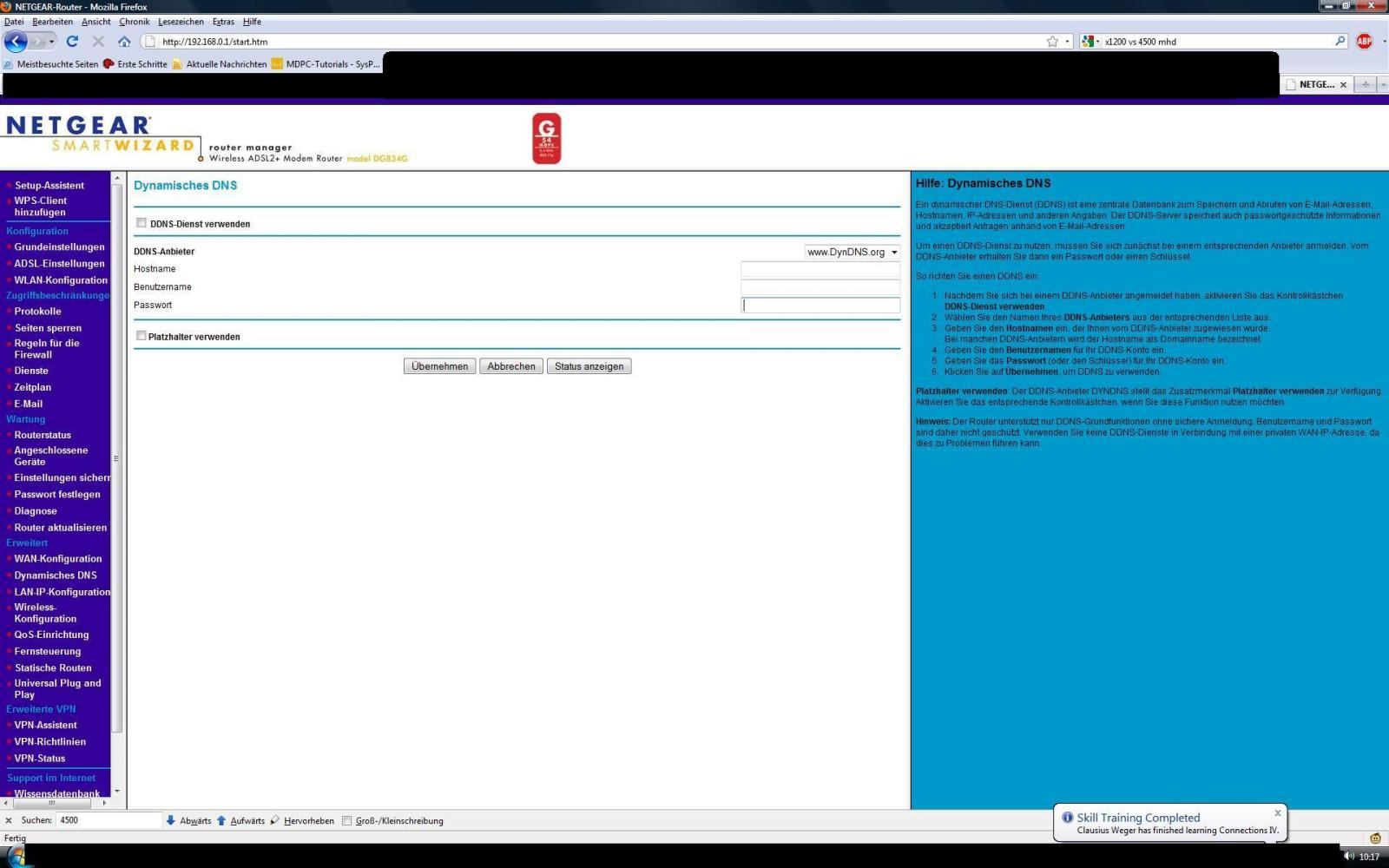Image resolution: width=1389 pixels, height=868 pixels.
Task: Click sidebar vertical scrollbar up arrow
Action: pyautogui.click(x=117, y=178)
